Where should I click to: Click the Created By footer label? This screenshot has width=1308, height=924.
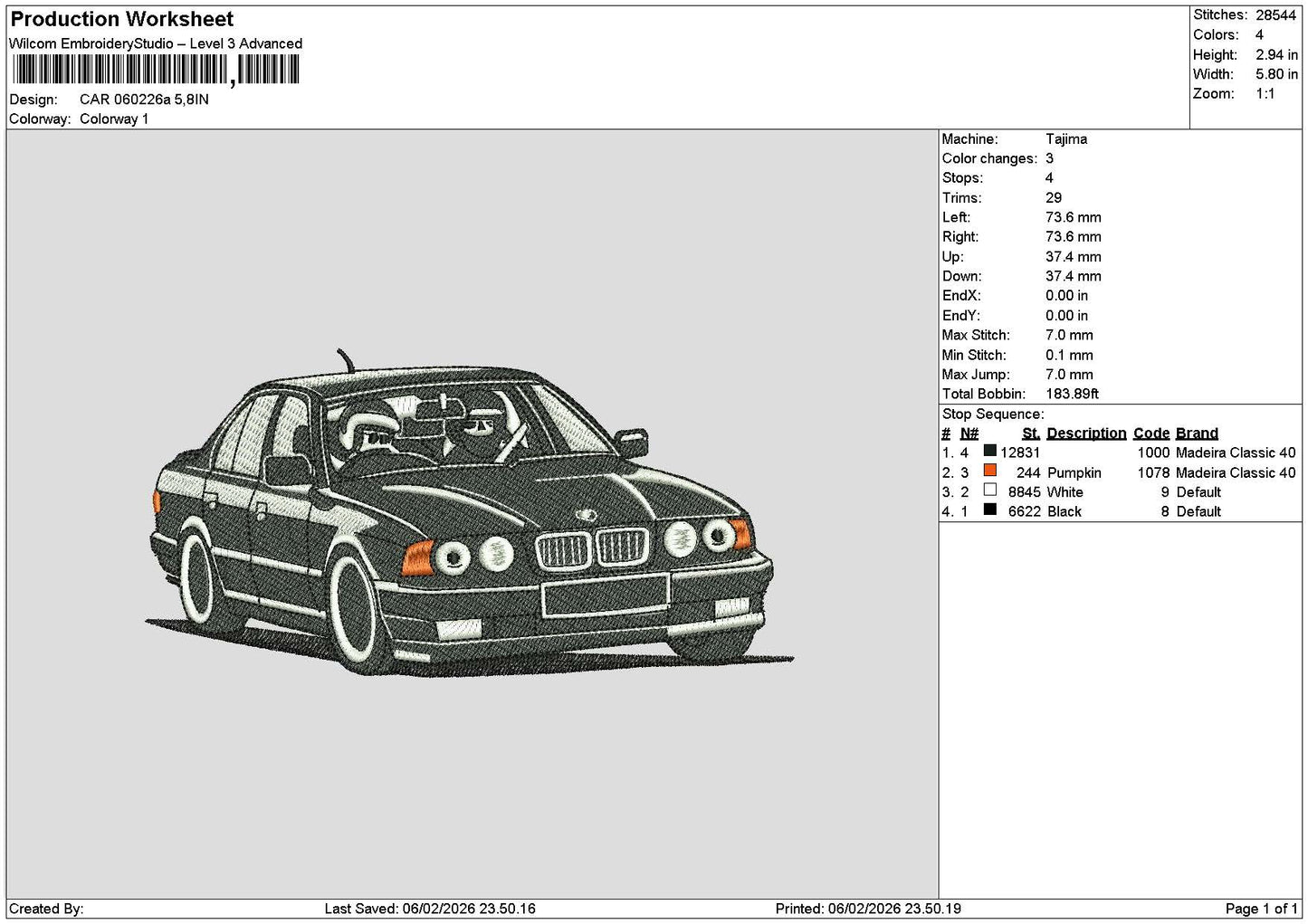pos(46,909)
